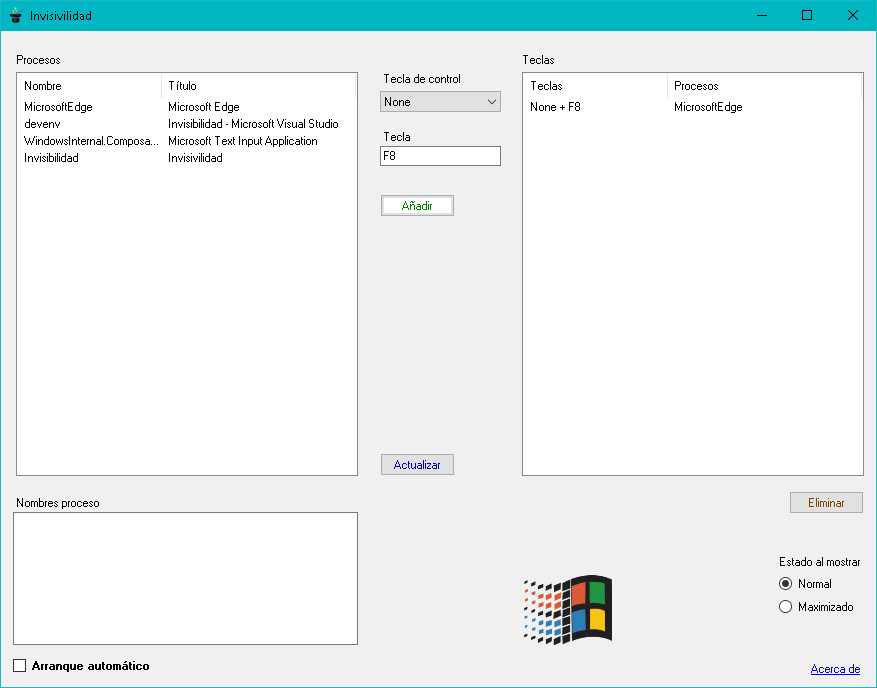The image size is (877, 688).
Task: Click the retro Windows flag logo
Action: coord(568,610)
